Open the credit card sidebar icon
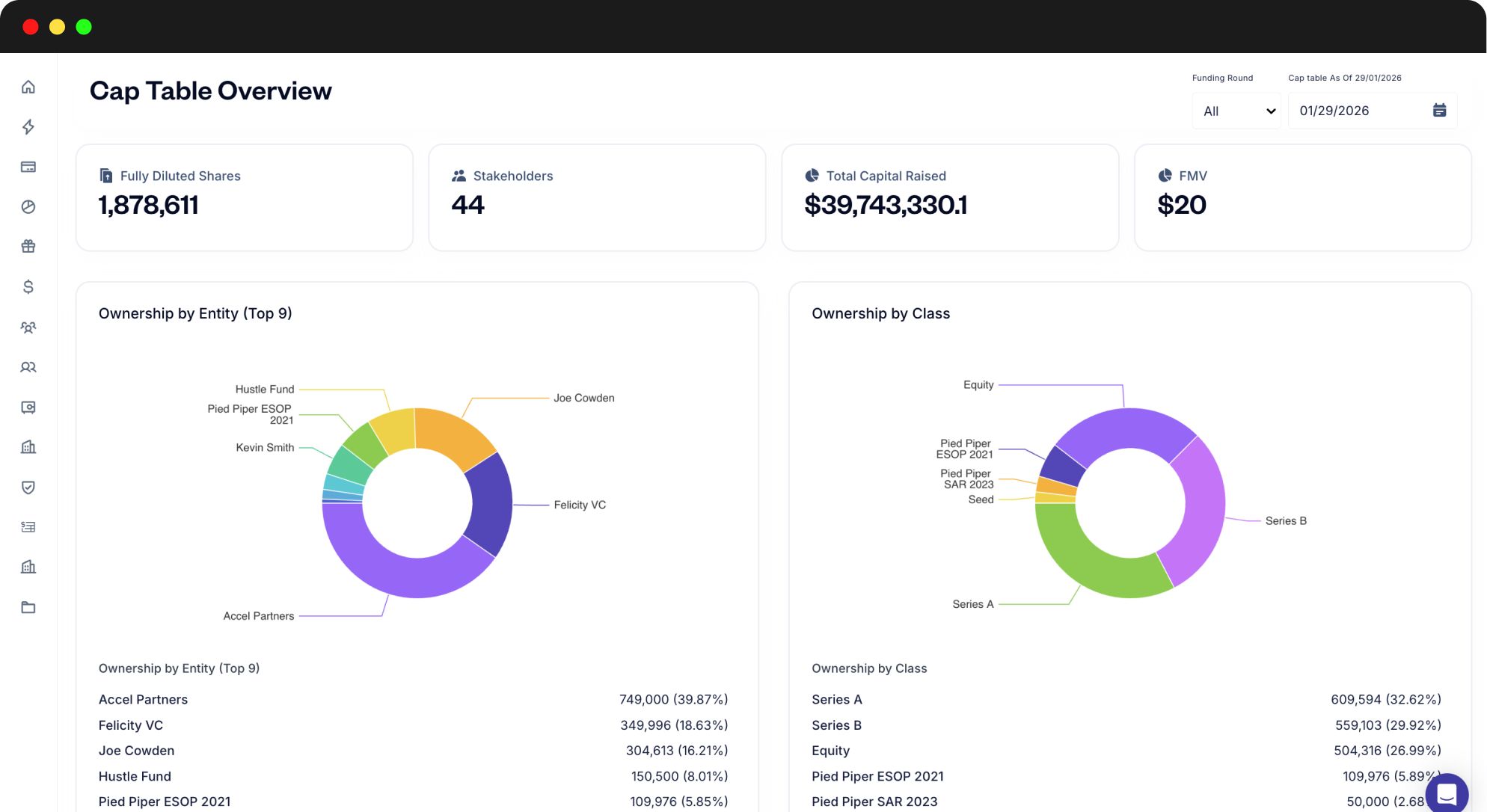 coord(28,167)
